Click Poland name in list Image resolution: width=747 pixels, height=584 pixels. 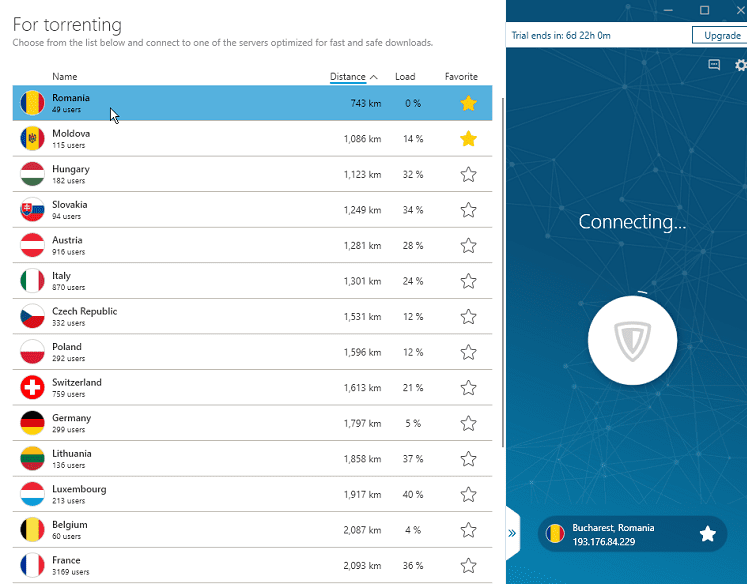[67, 347]
